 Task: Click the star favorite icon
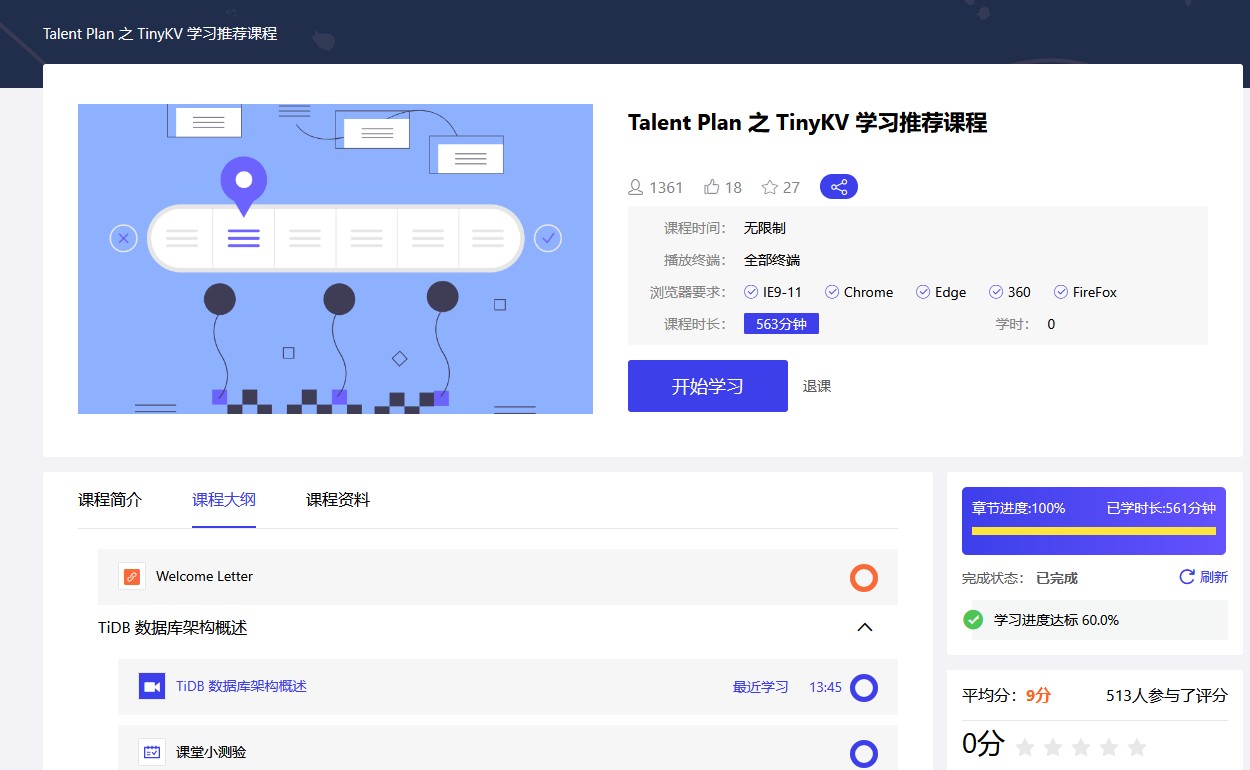(x=770, y=187)
